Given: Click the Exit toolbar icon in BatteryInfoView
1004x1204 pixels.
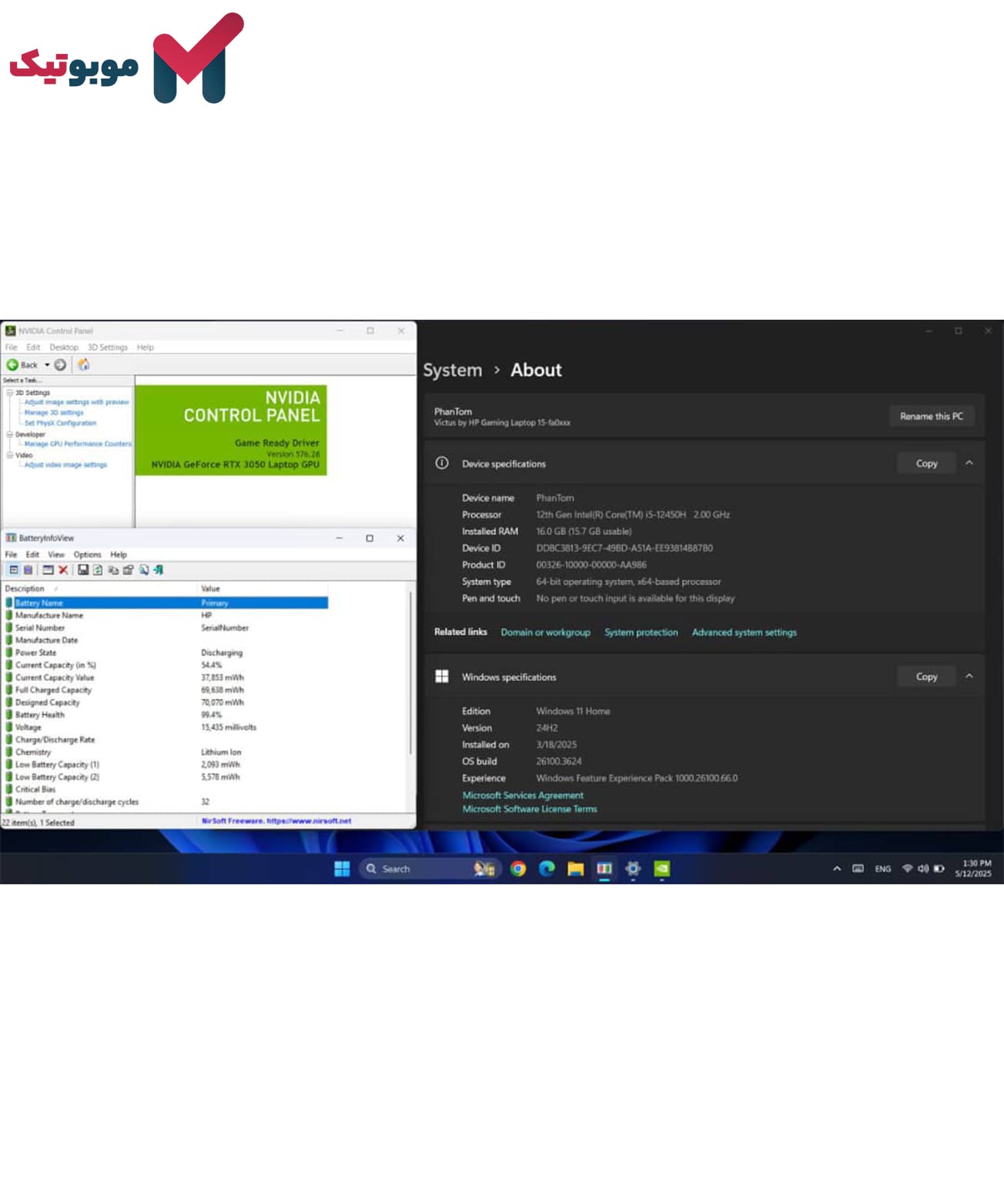Looking at the screenshot, I should click(x=159, y=570).
